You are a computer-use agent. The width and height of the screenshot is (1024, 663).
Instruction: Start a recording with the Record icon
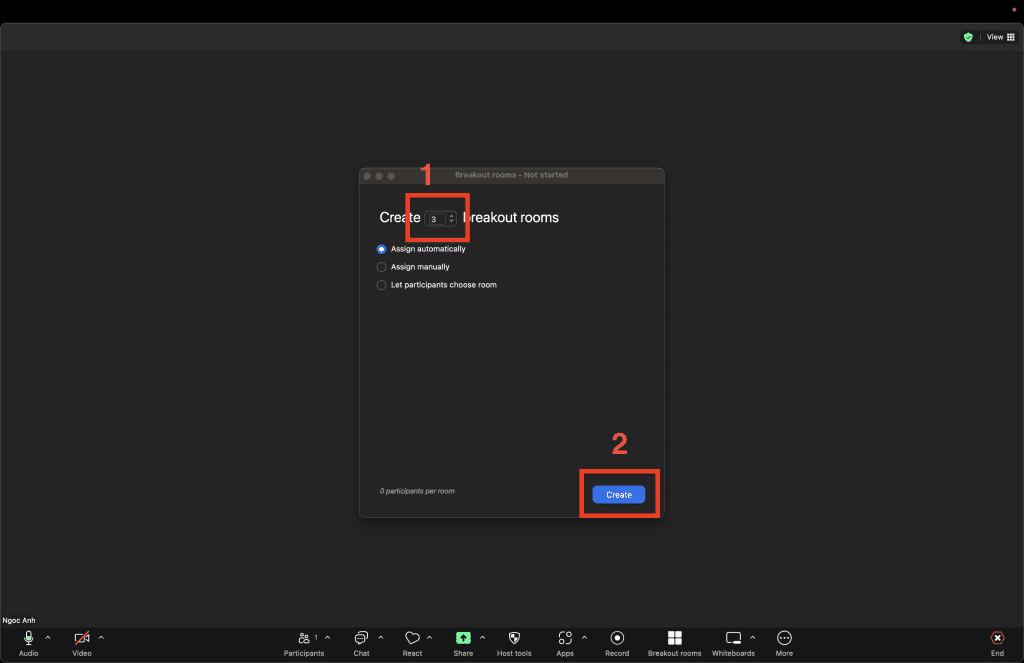pos(617,643)
